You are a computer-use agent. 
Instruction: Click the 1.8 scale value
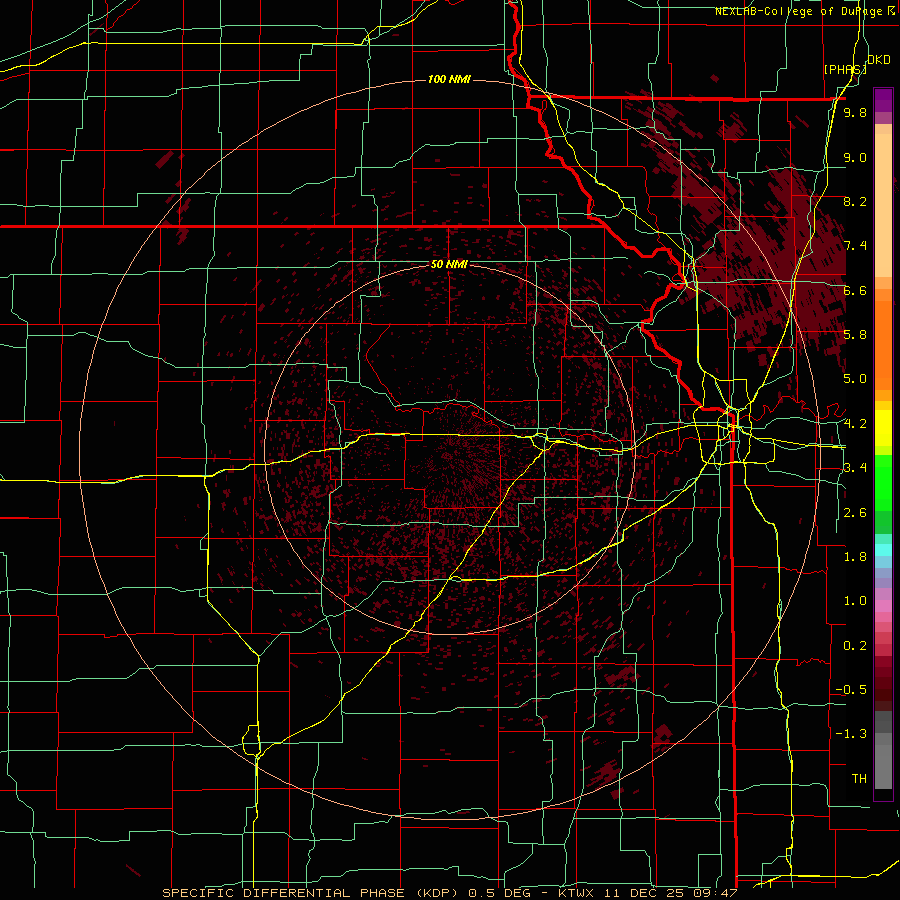click(855, 557)
